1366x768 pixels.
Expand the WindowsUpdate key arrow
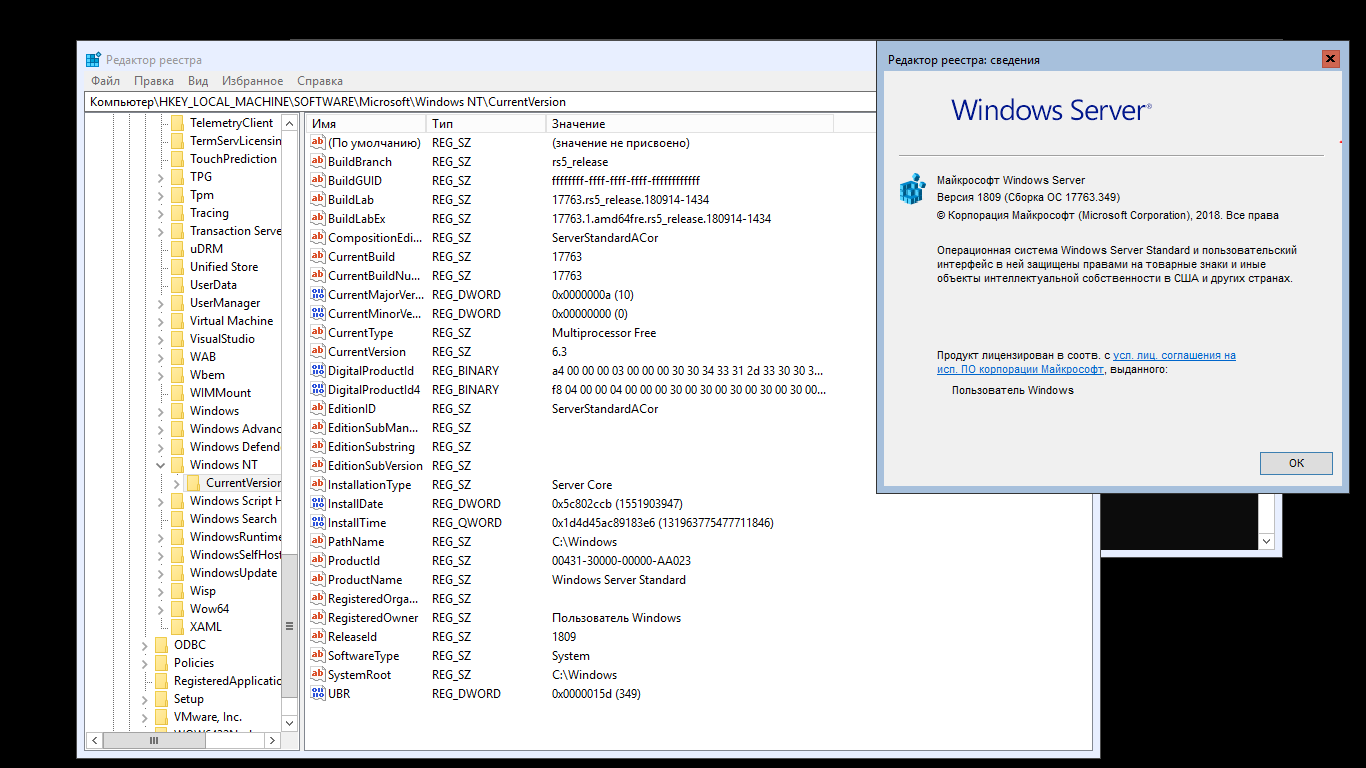point(161,573)
